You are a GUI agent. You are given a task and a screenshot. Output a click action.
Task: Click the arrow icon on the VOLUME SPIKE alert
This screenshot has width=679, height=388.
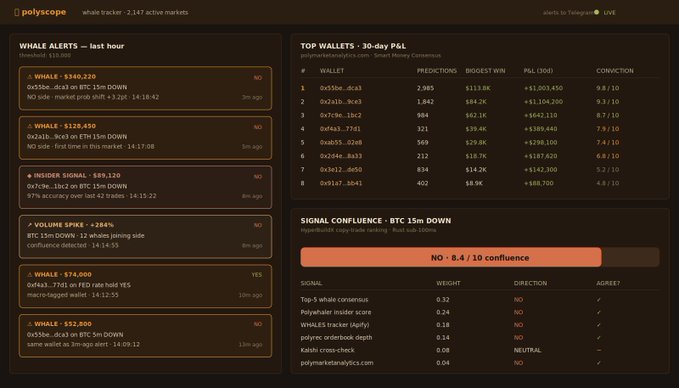[30, 225]
